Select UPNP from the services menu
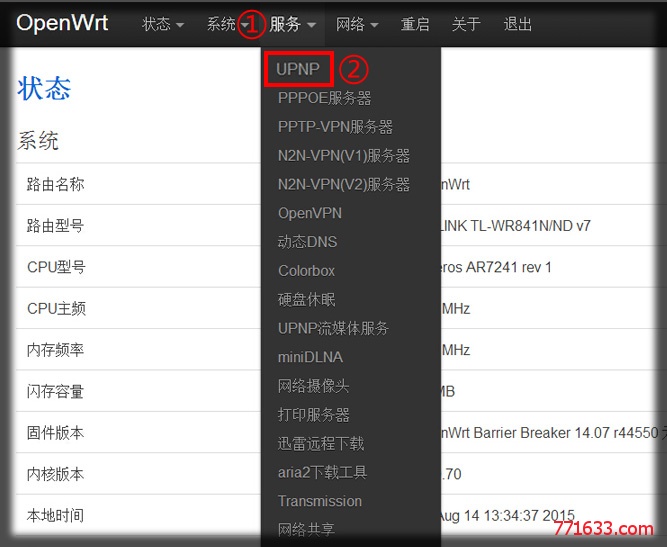This screenshot has height=547, width=667. 298,69
